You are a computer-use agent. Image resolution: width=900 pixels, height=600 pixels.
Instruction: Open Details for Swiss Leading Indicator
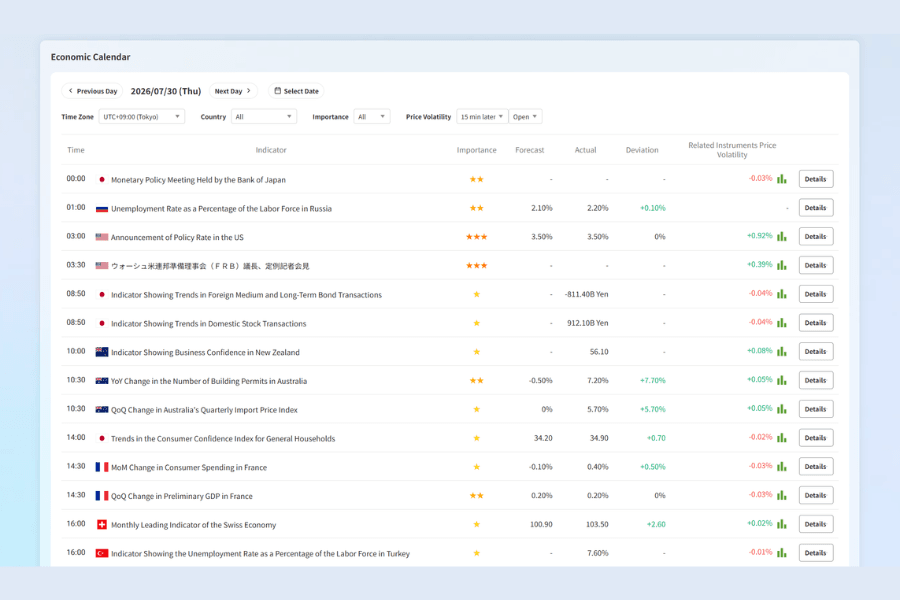pyautogui.click(x=816, y=524)
